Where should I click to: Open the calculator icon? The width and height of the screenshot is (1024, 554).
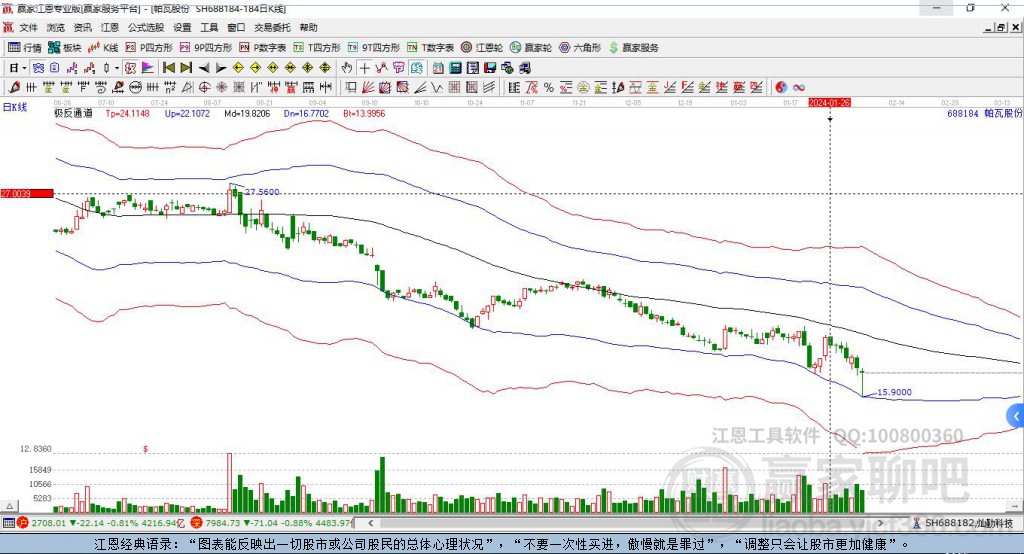(x=455, y=68)
